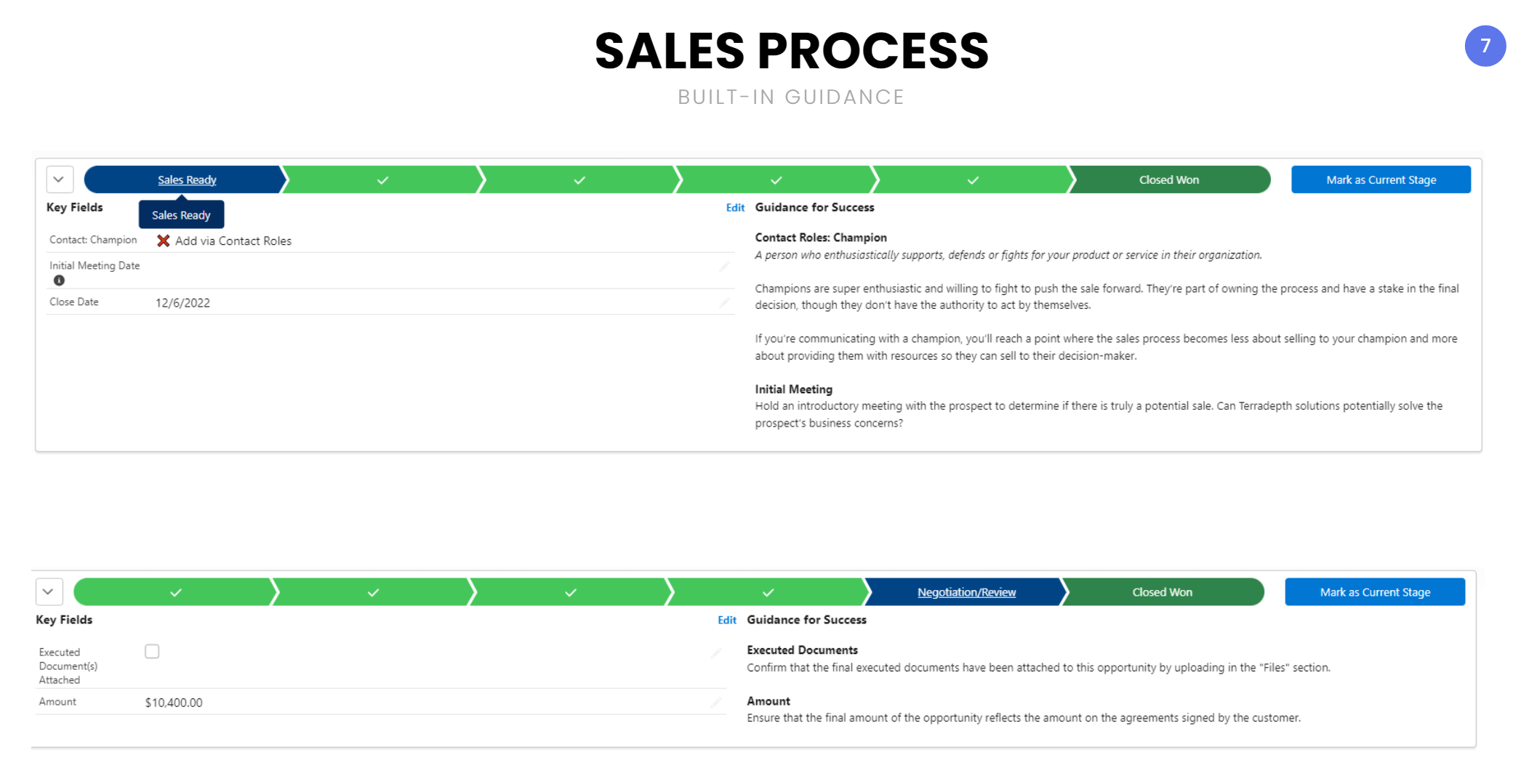This screenshot has width=1529, height=784.
Task: Click lower Mark as Current Stage button
Action: [x=1375, y=592]
